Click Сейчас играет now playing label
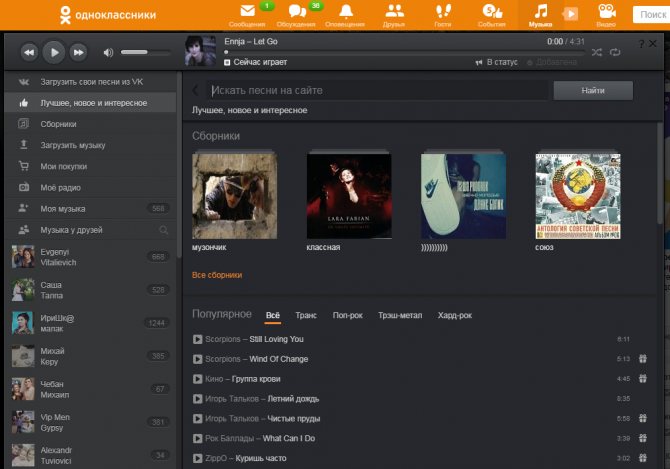 (x=260, y=62)
